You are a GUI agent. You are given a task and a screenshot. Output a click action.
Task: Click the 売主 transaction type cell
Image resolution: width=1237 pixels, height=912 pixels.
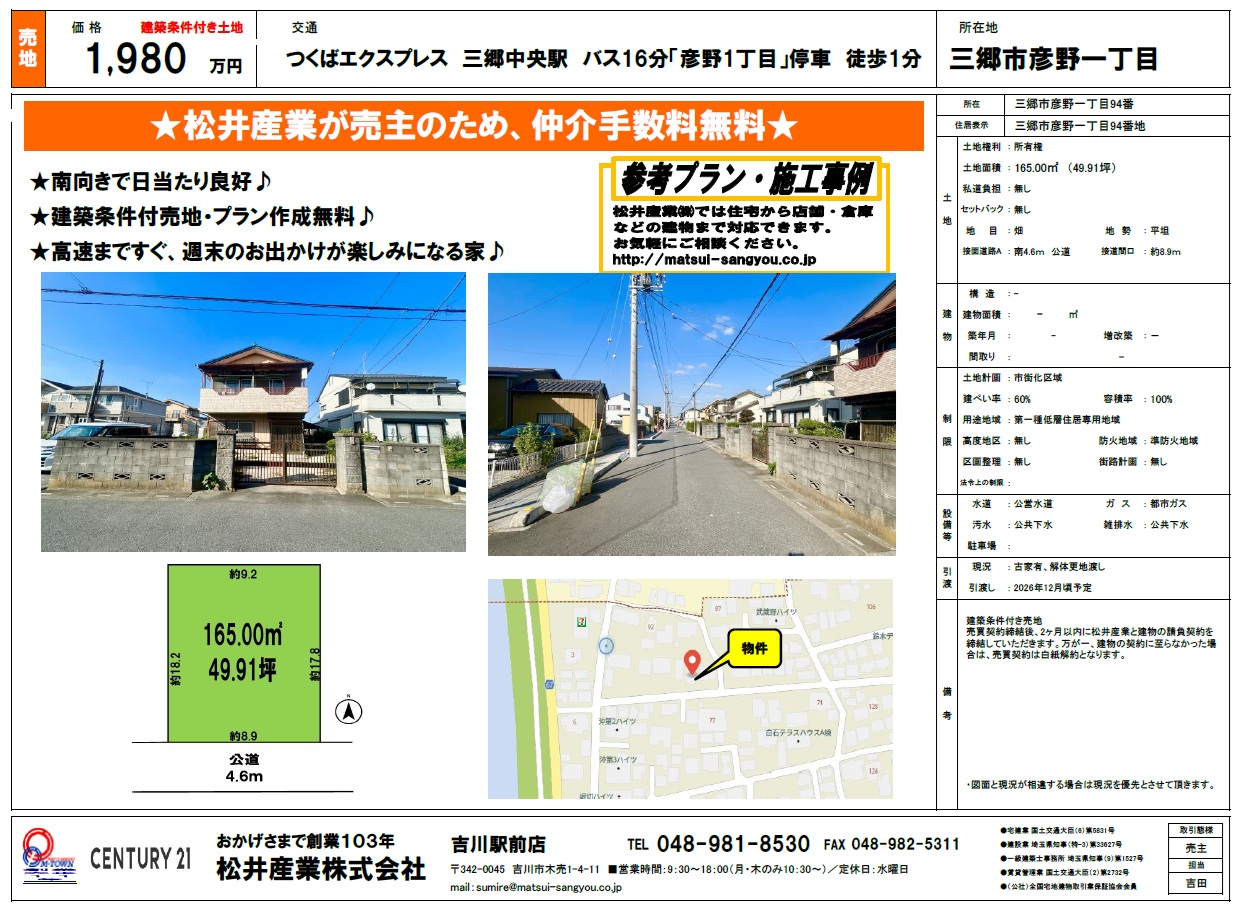point(1195,848)
